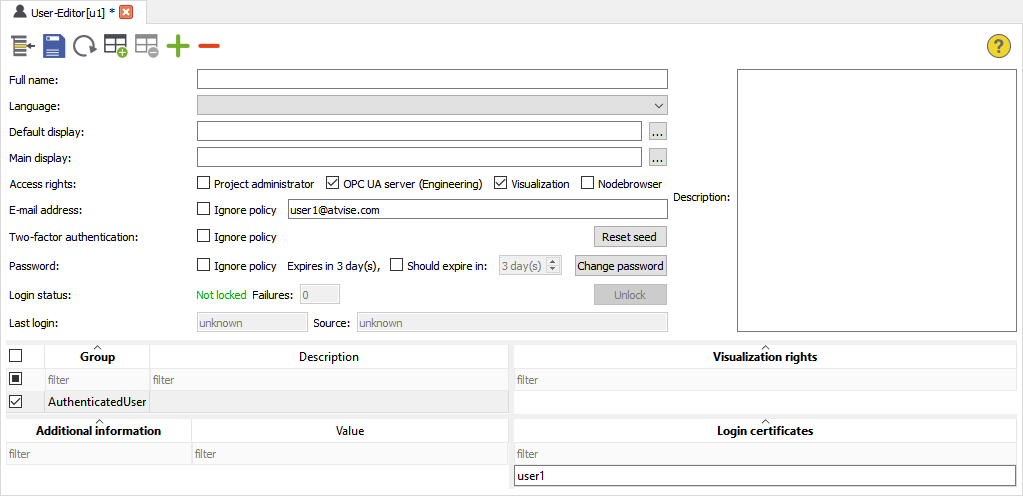Sort by the Group column header

tap(98, 357)
